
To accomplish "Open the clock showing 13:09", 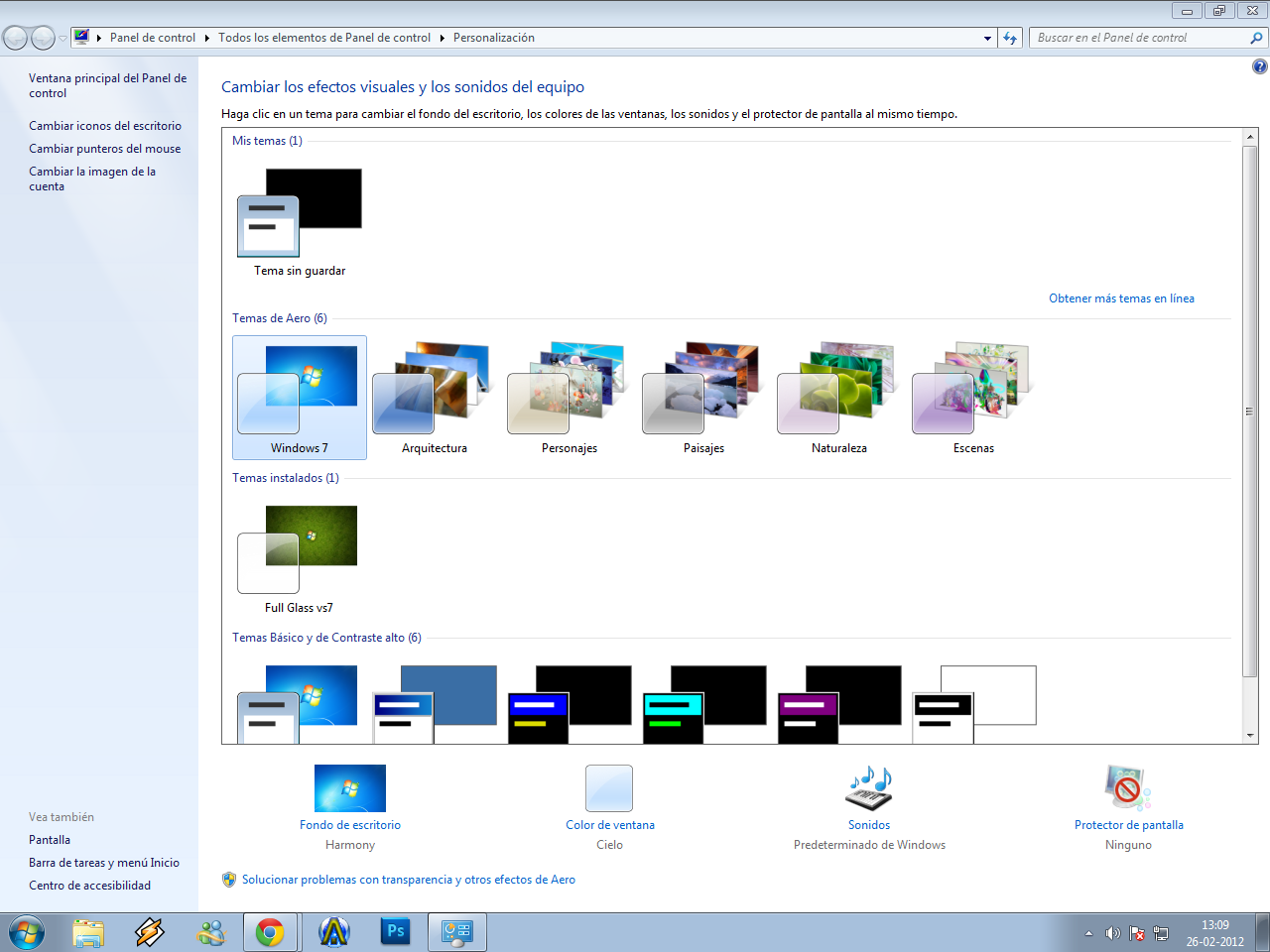I will click(1215, 933).
